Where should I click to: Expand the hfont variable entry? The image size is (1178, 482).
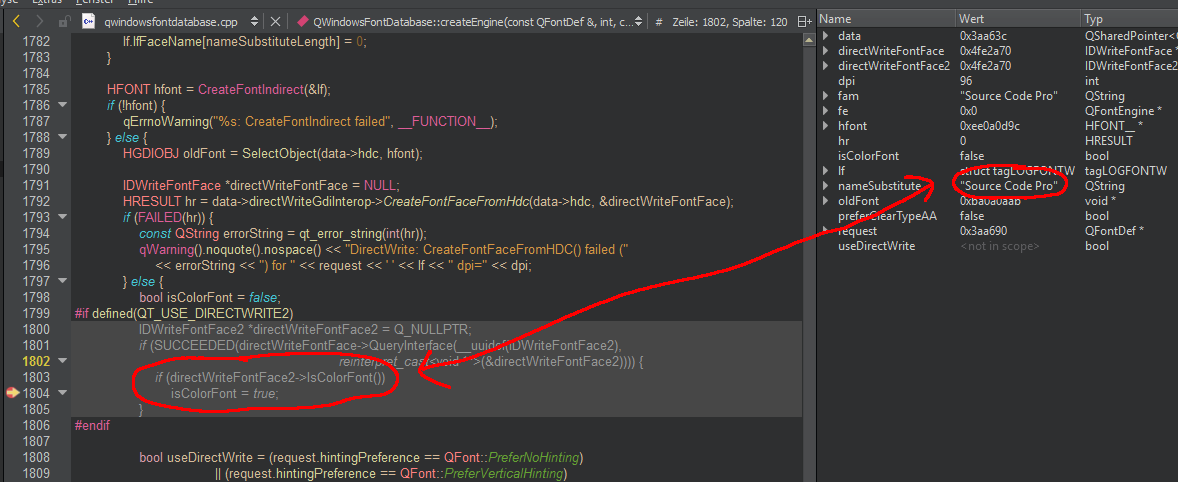pyautogui.click(x=826, y=126)
